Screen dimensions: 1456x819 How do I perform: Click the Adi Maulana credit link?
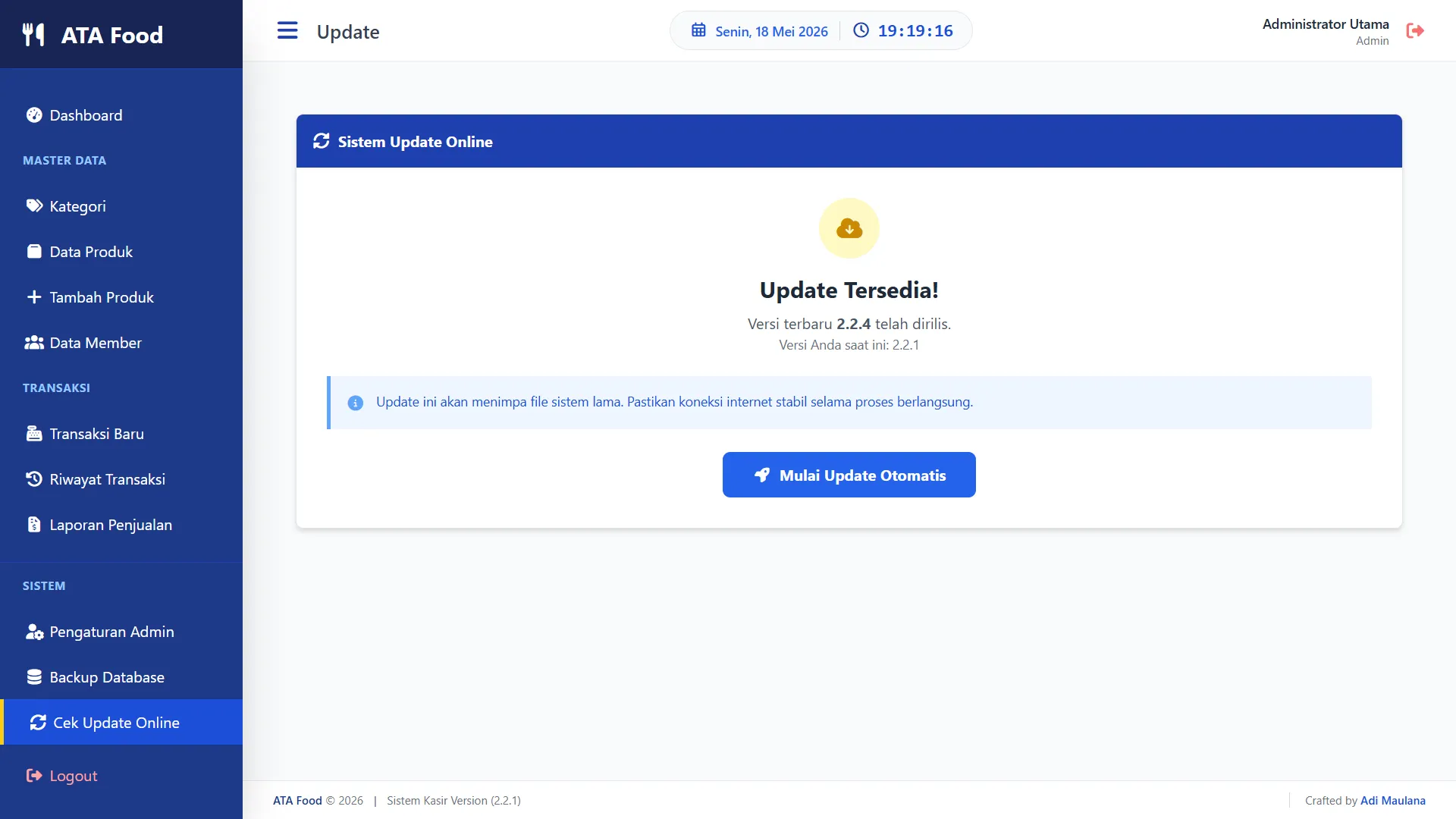[x=1393, y=801]
